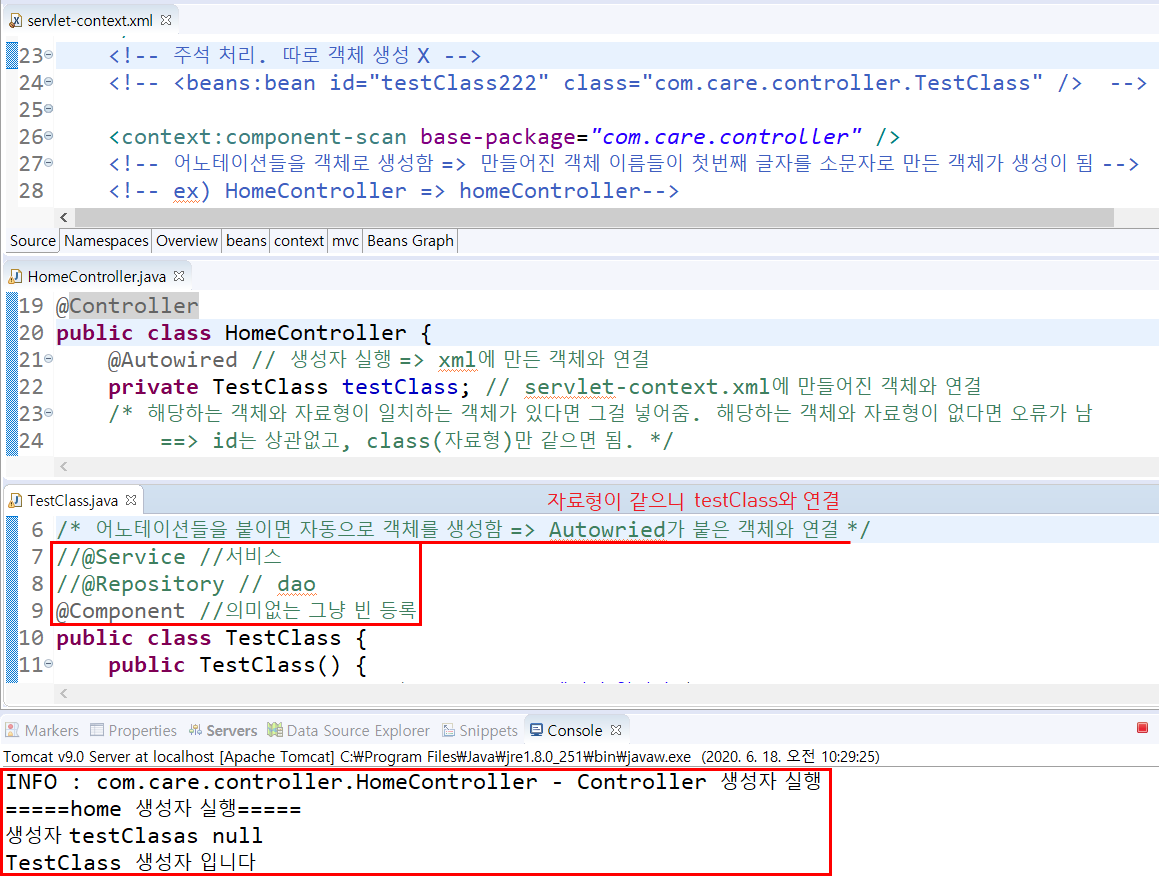Click the //@Service commented line
The width and height of the screenshot is (1159, 881).
point(169,557)
